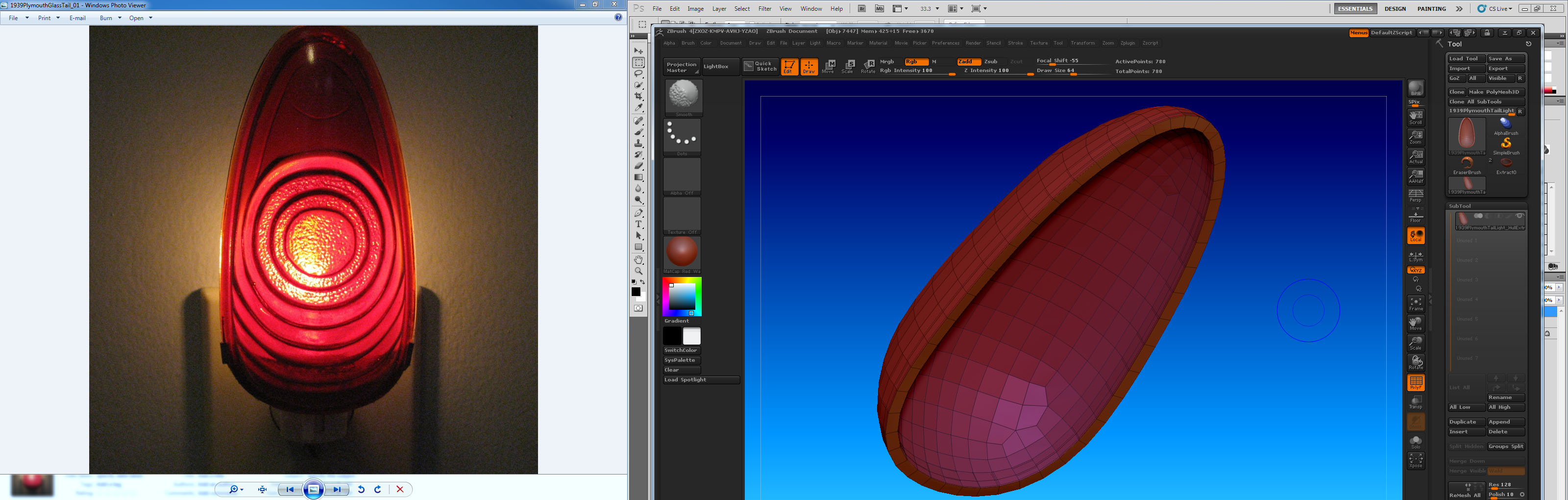The width and height of the screenshot is (1568, 500).
Task: Activate ZBrush Rotate mode button
Action: [x=868, y=66]
